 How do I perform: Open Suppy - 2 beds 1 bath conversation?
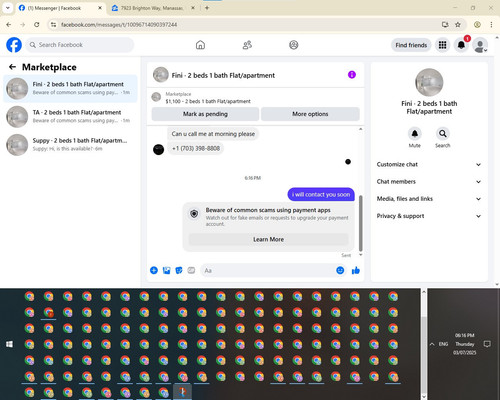[x=70, y=145]
